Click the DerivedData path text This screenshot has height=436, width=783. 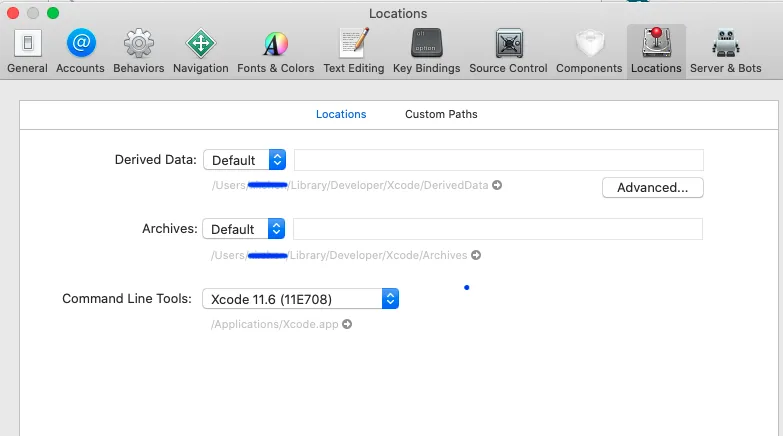point(350,185)
